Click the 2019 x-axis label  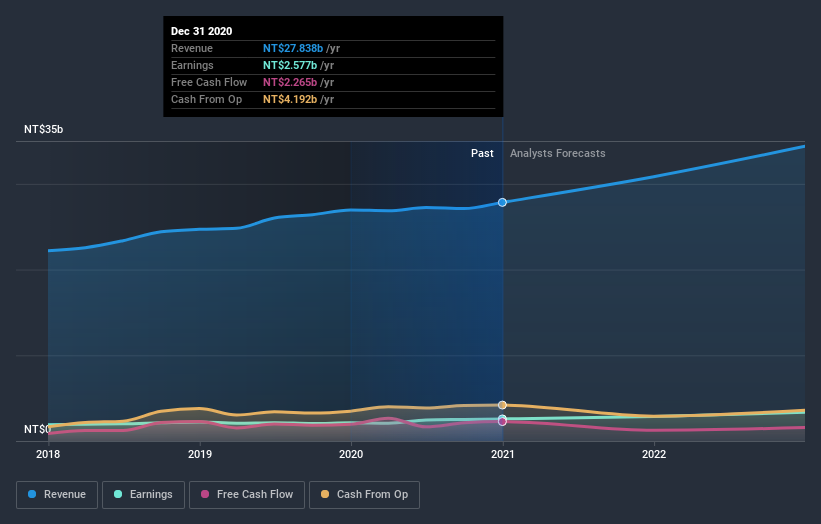pyautogui.click(x=199, y=454)
